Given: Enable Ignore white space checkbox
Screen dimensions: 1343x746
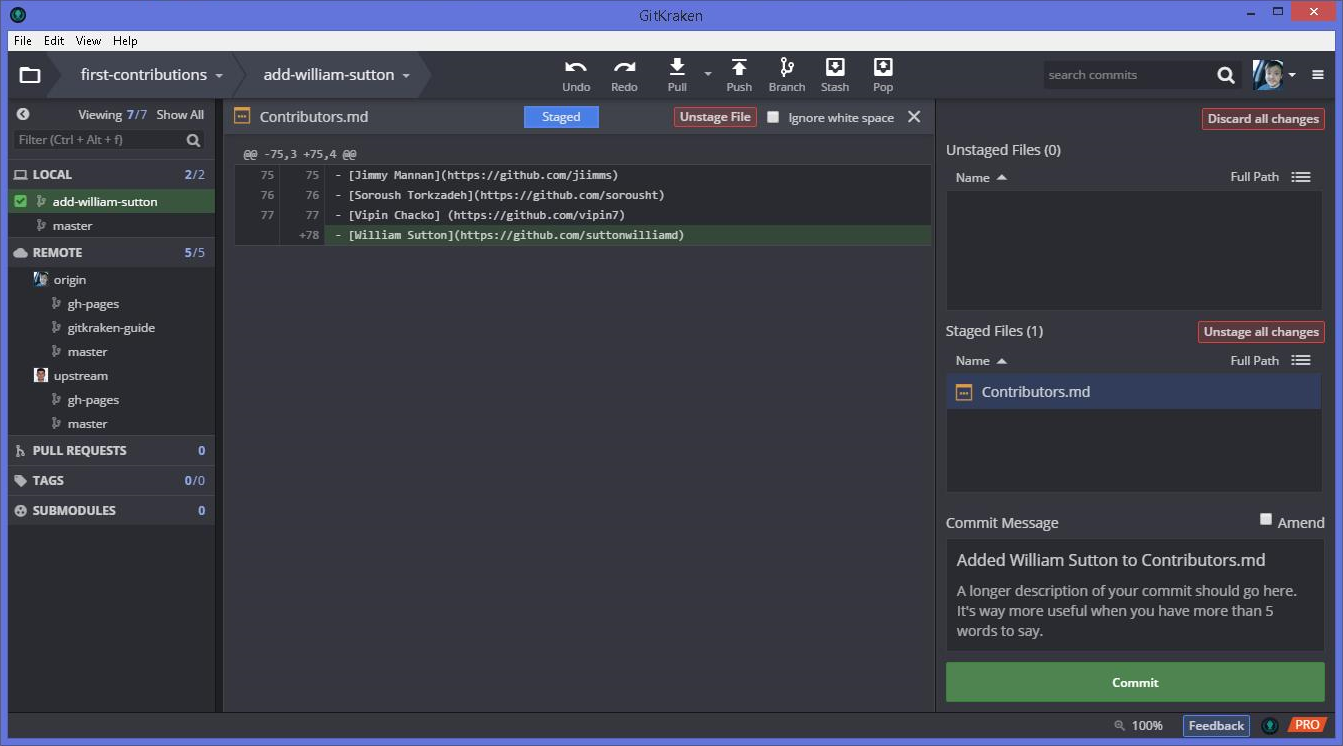Looking at the screenshot, I should 773,117.
